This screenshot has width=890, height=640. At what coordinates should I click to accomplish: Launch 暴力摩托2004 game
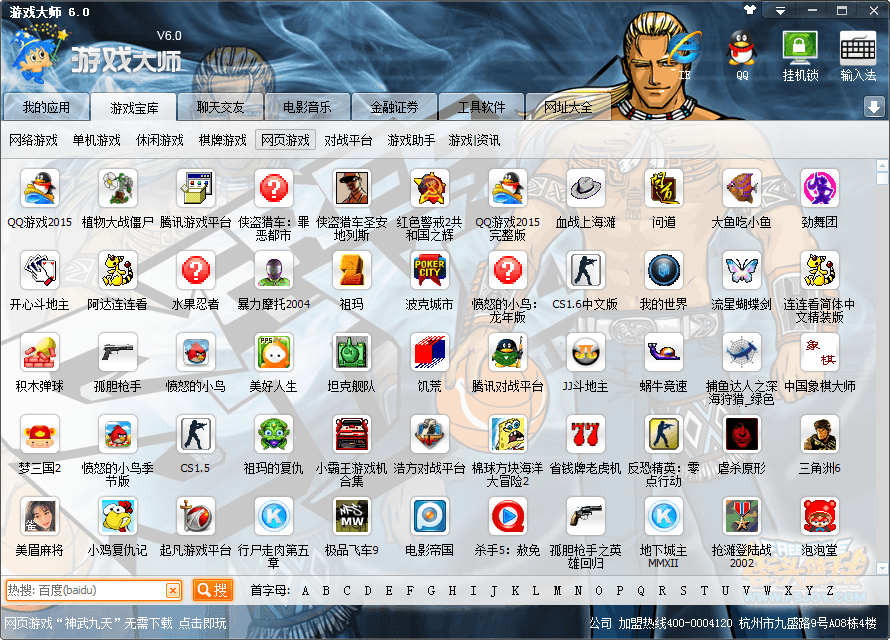click(x=274, y=270)
